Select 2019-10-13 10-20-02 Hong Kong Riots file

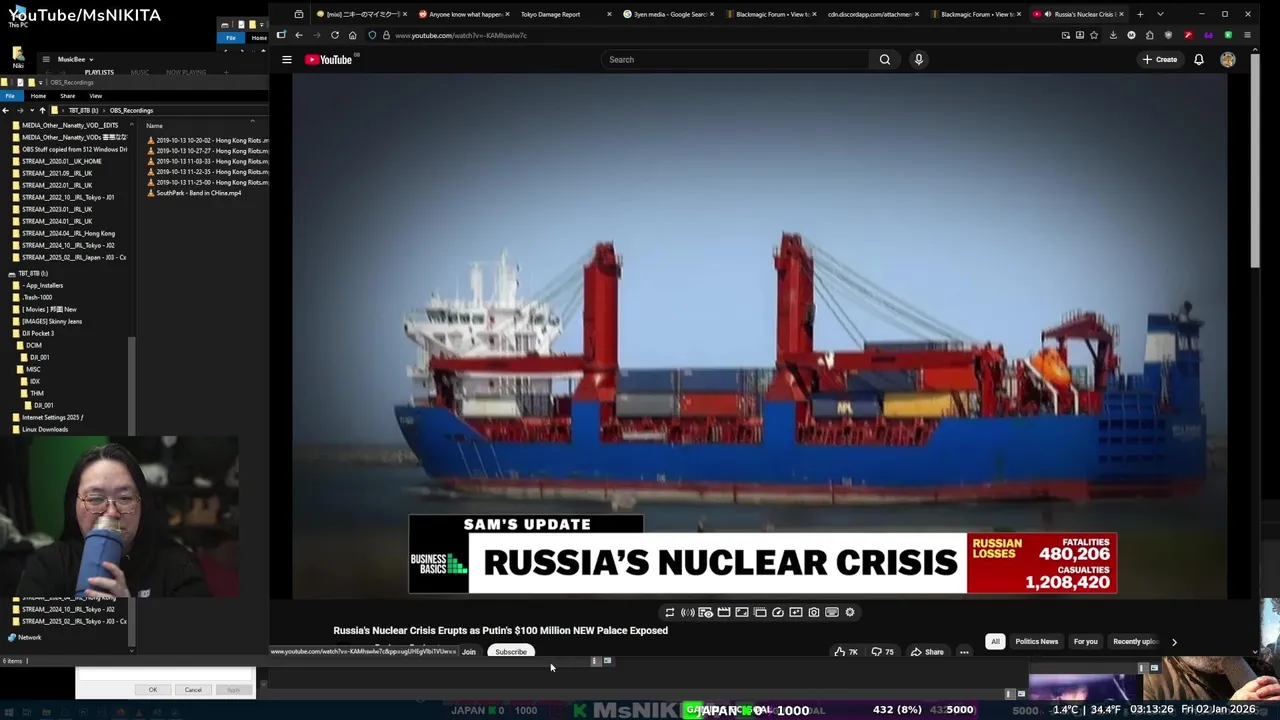tap(207, 141)
